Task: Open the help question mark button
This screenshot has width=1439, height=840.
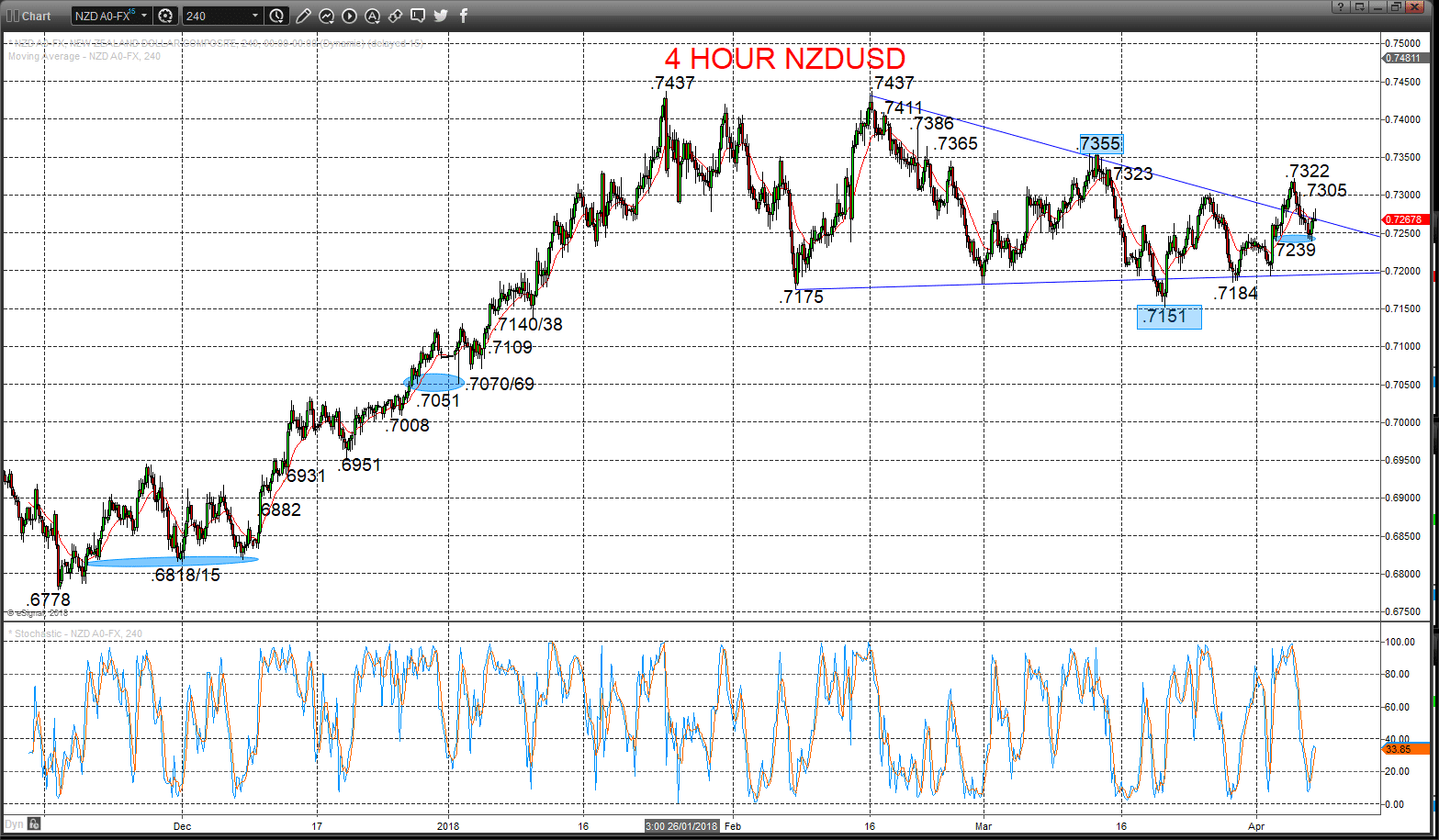Action: [1342, 6]
